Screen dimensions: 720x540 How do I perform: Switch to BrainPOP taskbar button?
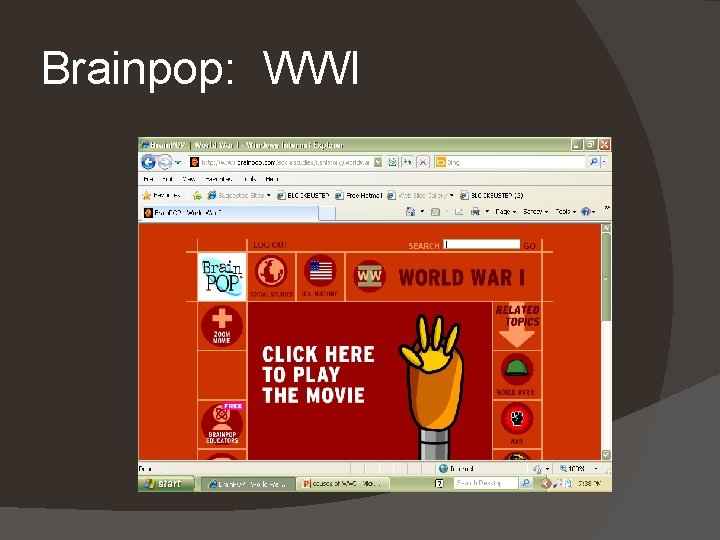(x=248, y=484)
